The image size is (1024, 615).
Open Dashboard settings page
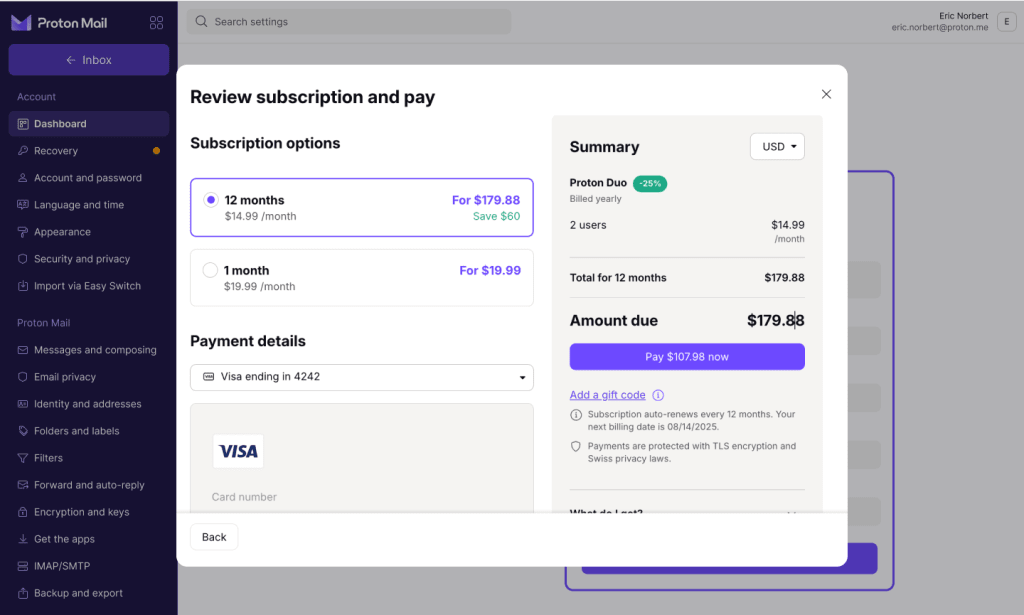89,124
